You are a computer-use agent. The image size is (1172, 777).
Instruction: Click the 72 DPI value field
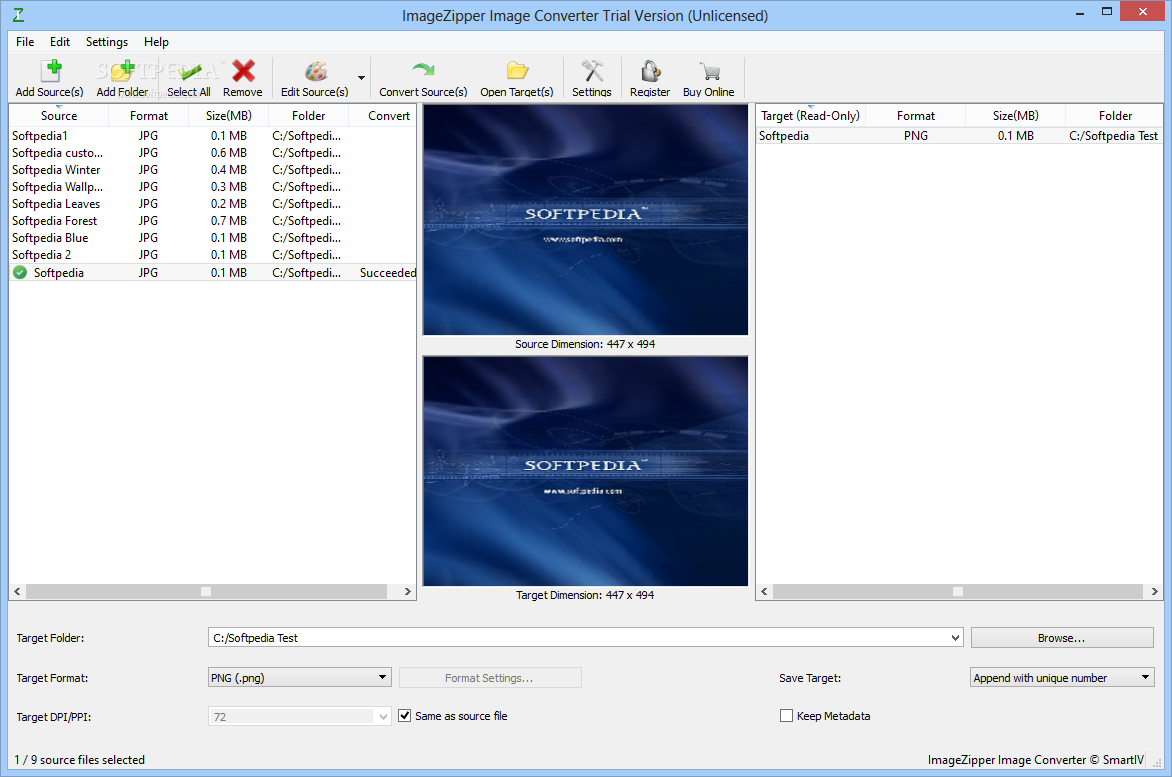292,716
